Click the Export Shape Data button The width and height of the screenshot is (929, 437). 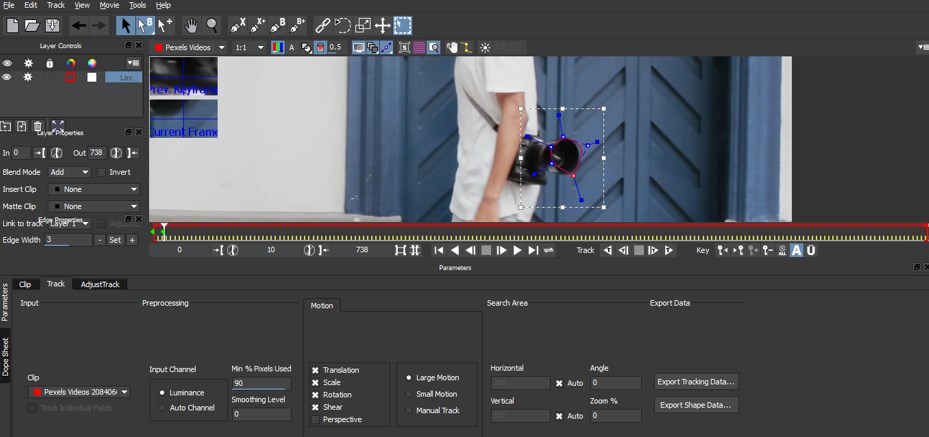pyautogui.click(x=696, y=406)
